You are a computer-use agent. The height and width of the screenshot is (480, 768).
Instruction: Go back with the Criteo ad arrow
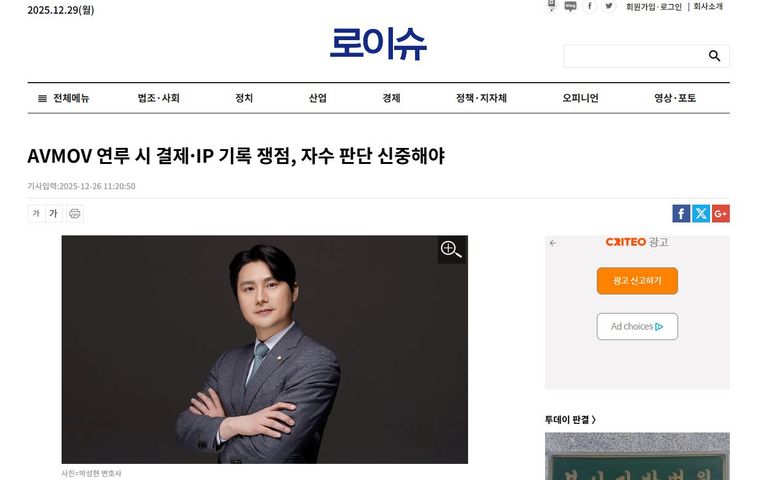point(552,243)
